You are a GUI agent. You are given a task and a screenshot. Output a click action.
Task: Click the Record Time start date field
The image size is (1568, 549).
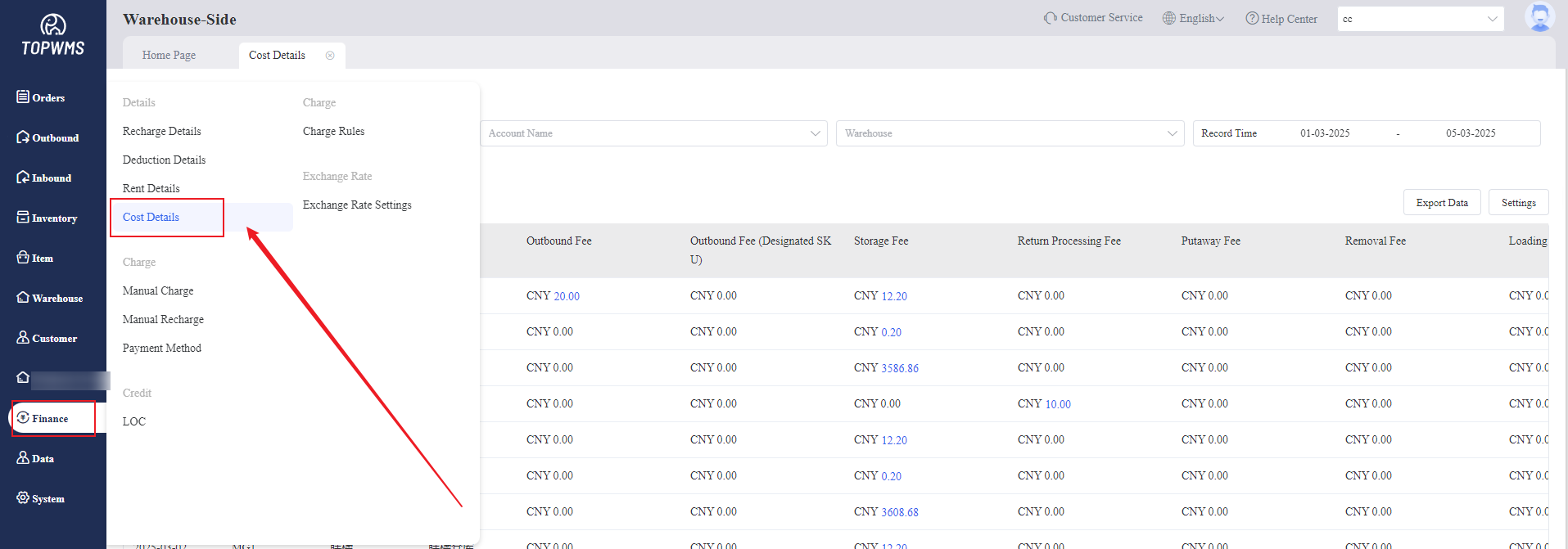1325,133
